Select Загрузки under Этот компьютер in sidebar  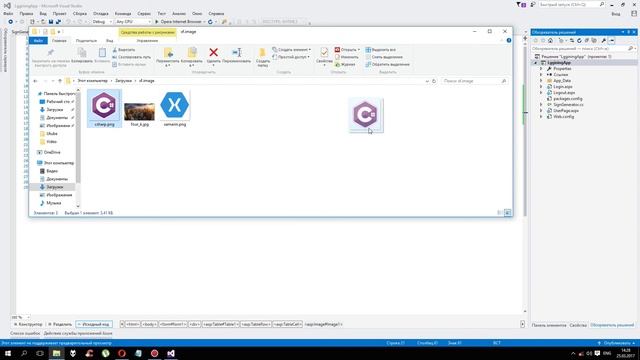coord(54,187)
